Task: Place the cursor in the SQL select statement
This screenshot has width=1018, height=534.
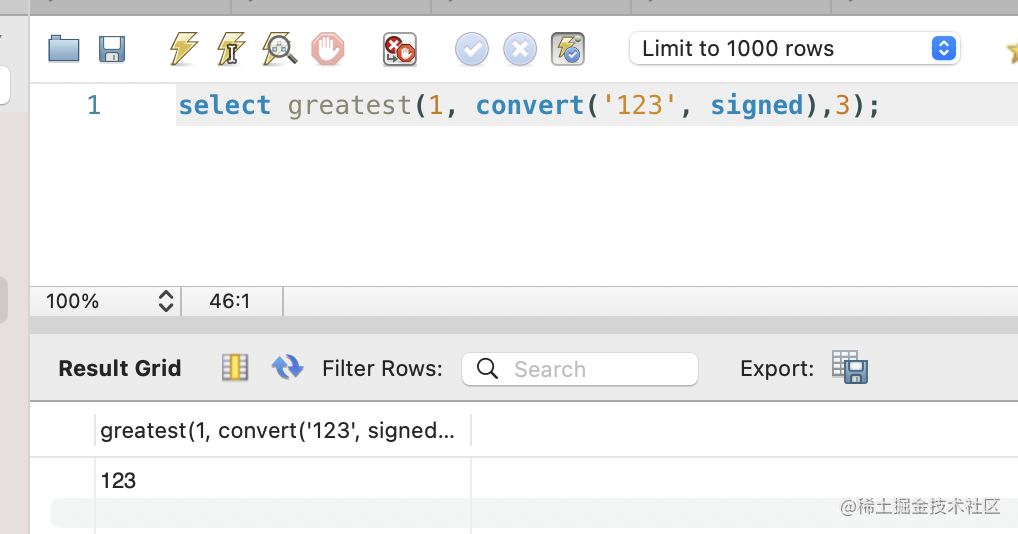Action: [528, 105]
